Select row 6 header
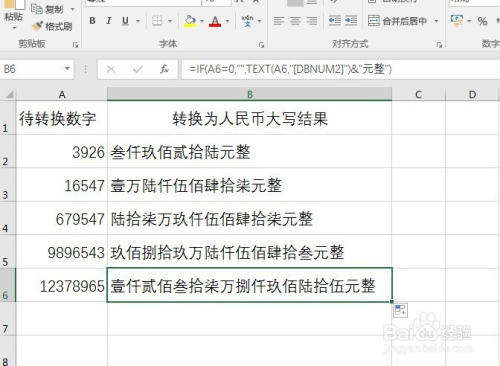This screenshot has width=500, height=366. pyautogui.click(x=7, y=285)
